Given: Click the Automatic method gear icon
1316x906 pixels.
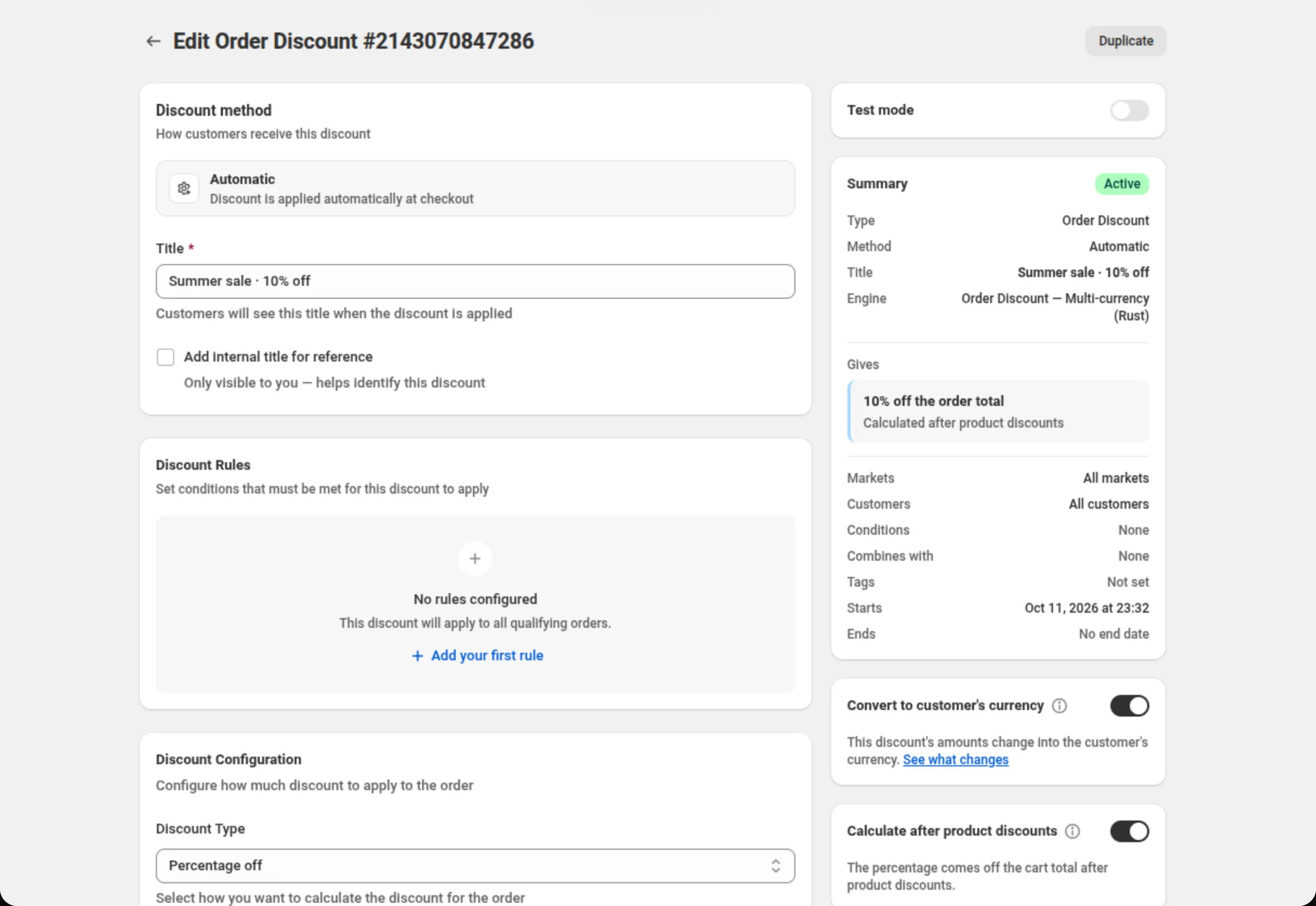Looking at the screenshot, I should 184,188.
